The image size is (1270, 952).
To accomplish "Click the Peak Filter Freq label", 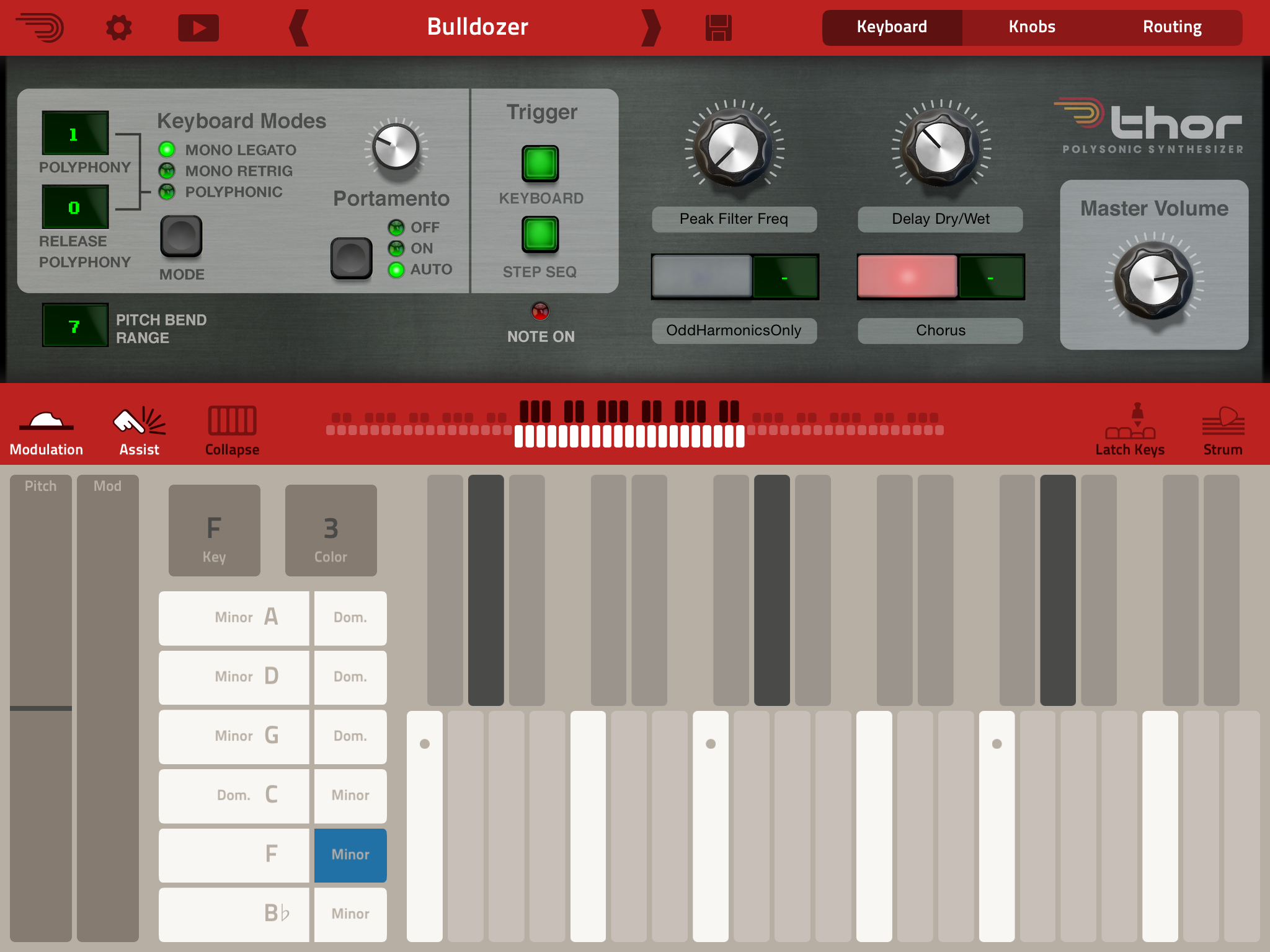I will click(x=734, y=219).
